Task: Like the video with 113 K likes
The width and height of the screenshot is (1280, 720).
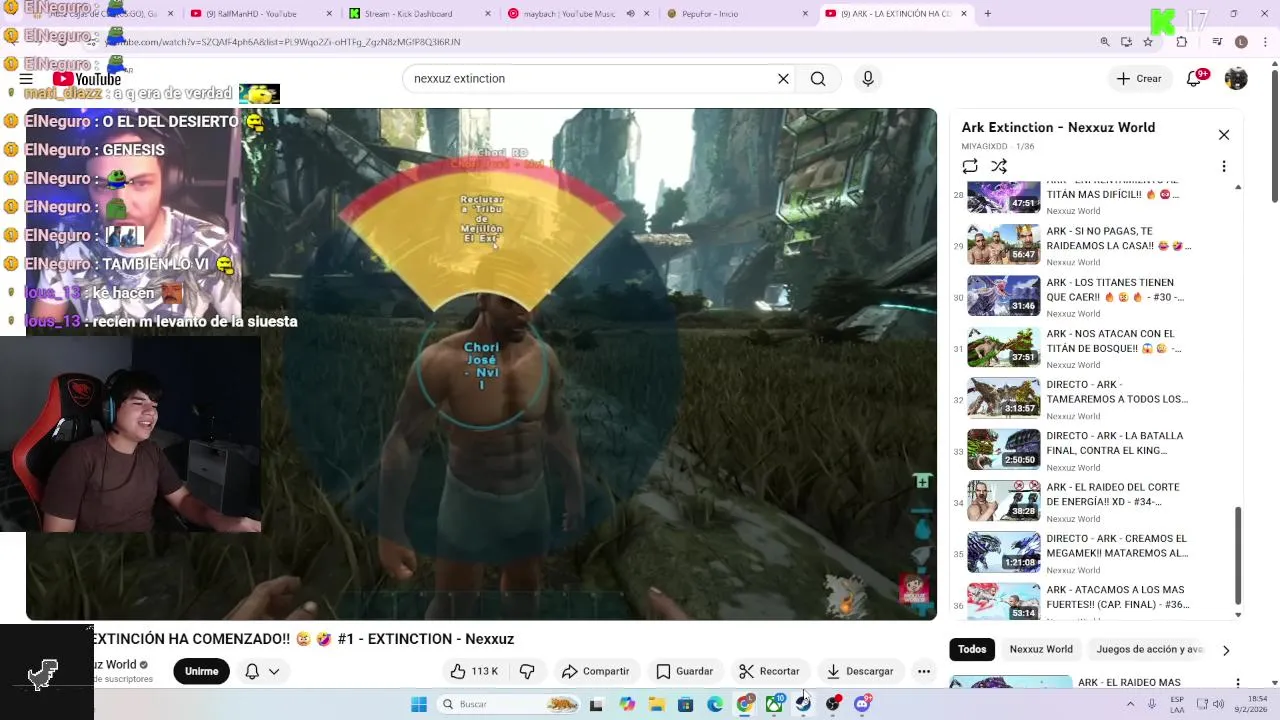Action: click(474, 671)
